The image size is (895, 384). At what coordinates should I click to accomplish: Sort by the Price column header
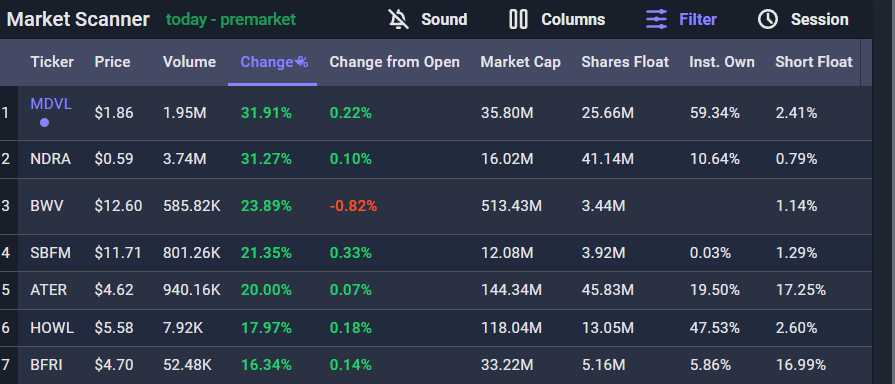[x=112, y=62]
